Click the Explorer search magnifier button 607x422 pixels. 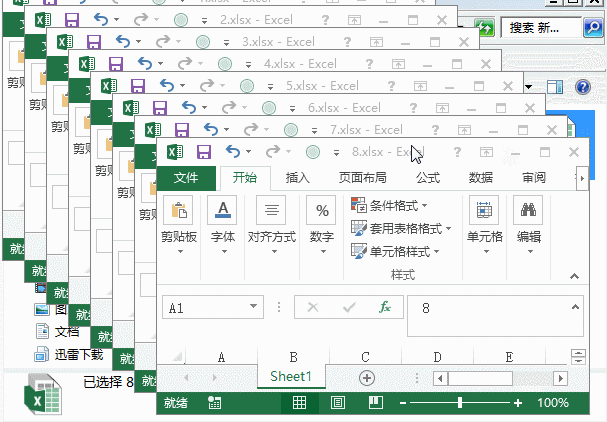[593, 27]
